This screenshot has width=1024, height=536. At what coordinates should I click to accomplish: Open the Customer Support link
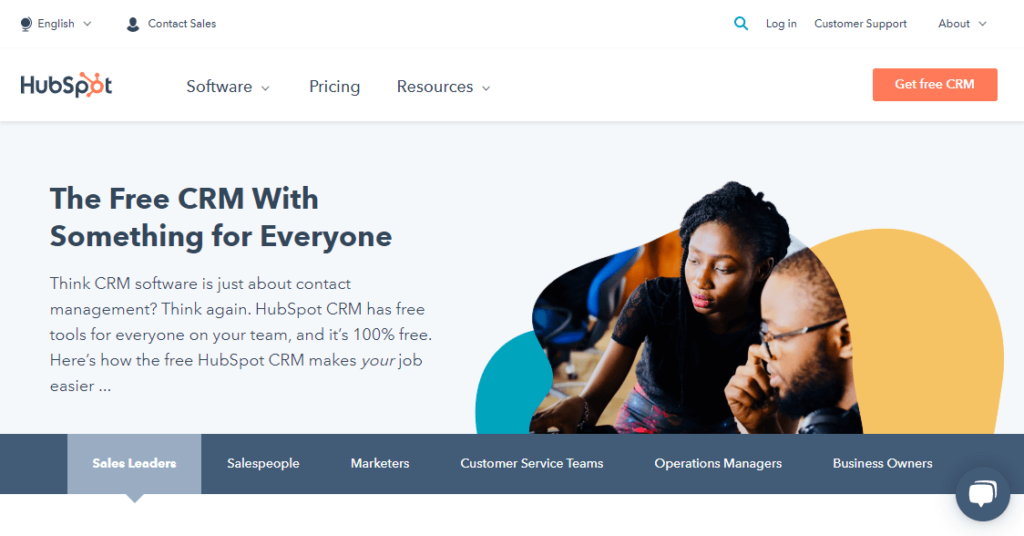point(860,24)
